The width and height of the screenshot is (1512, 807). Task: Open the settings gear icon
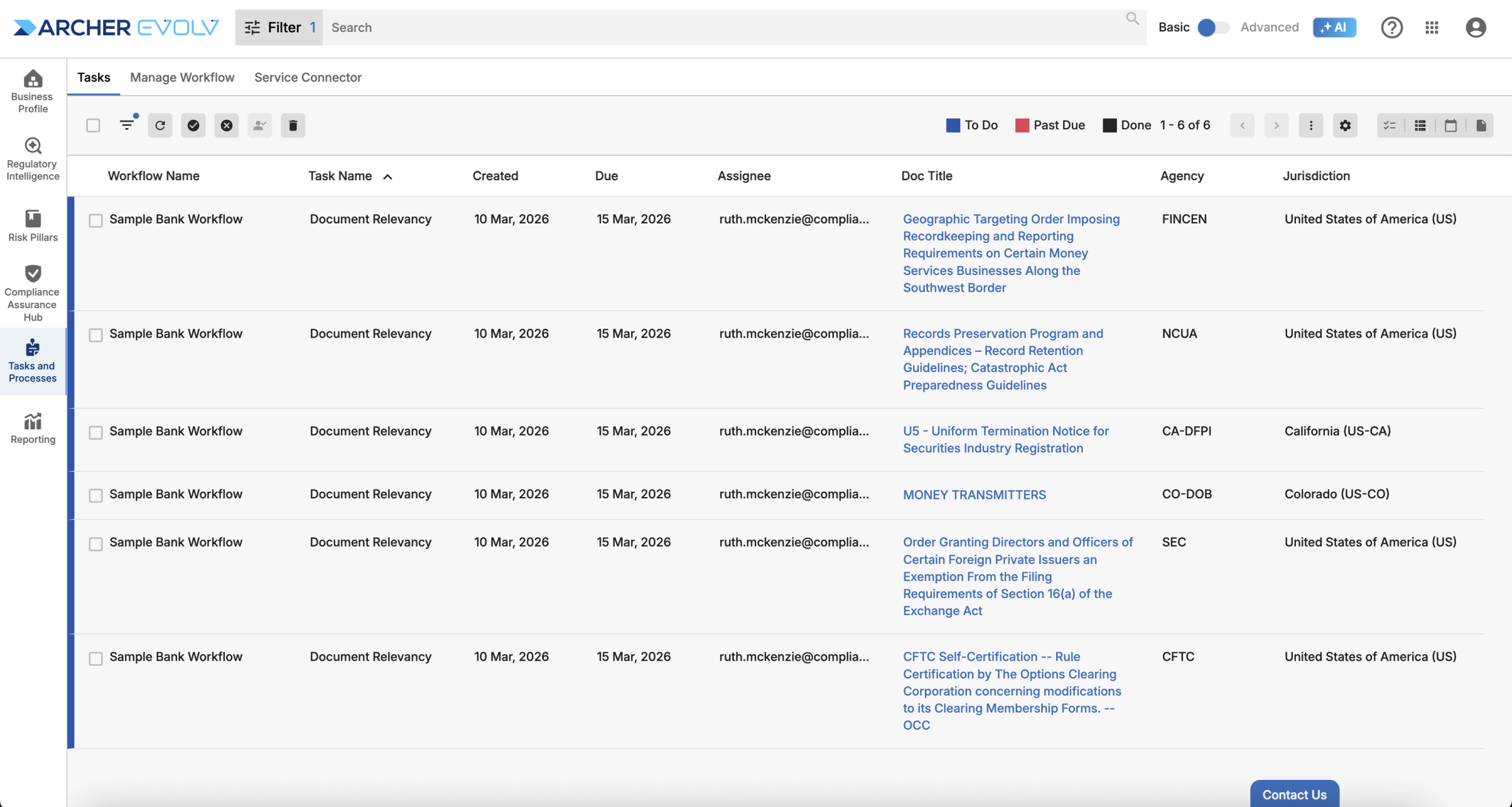[1345, 125]
